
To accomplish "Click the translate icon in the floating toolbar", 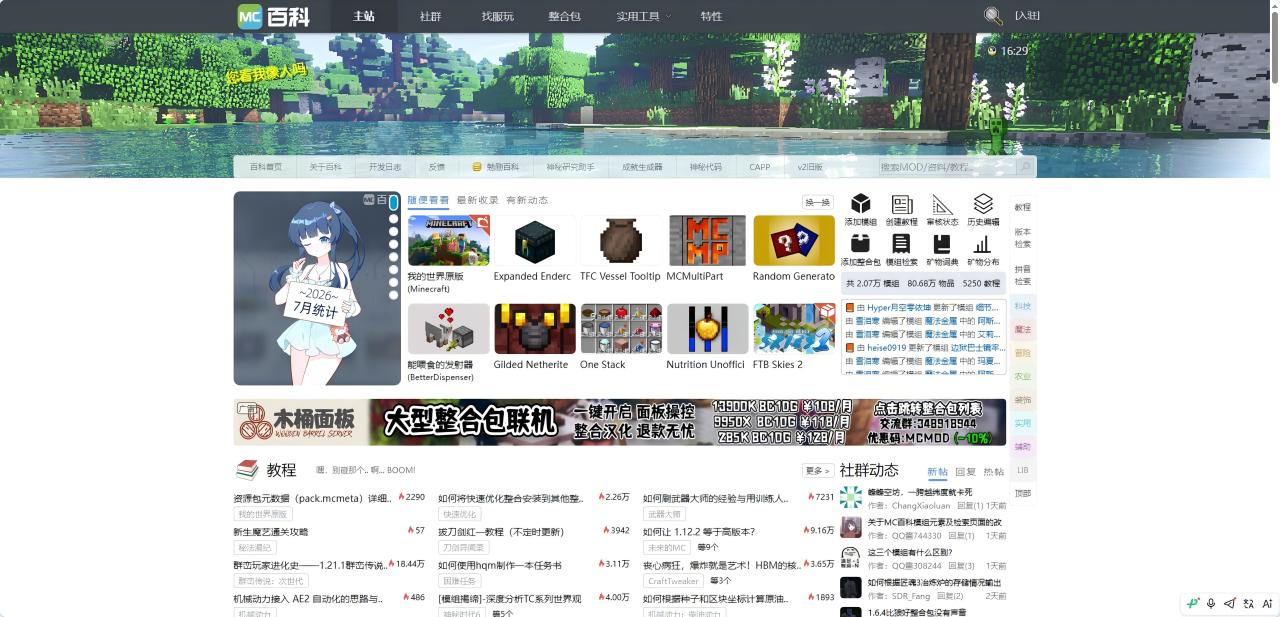I will tap(1249, 603).
